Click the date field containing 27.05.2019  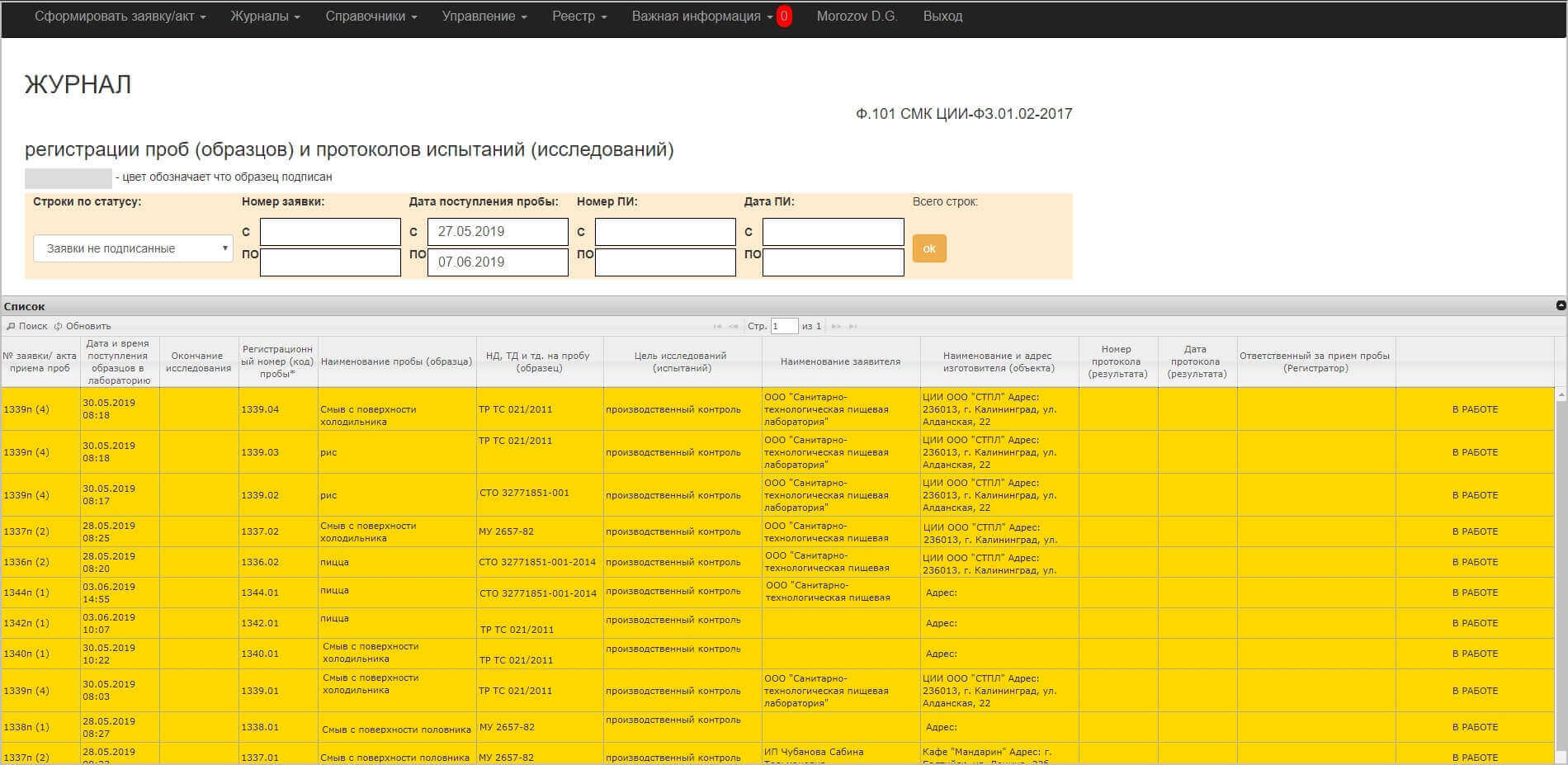pos(498,232)
